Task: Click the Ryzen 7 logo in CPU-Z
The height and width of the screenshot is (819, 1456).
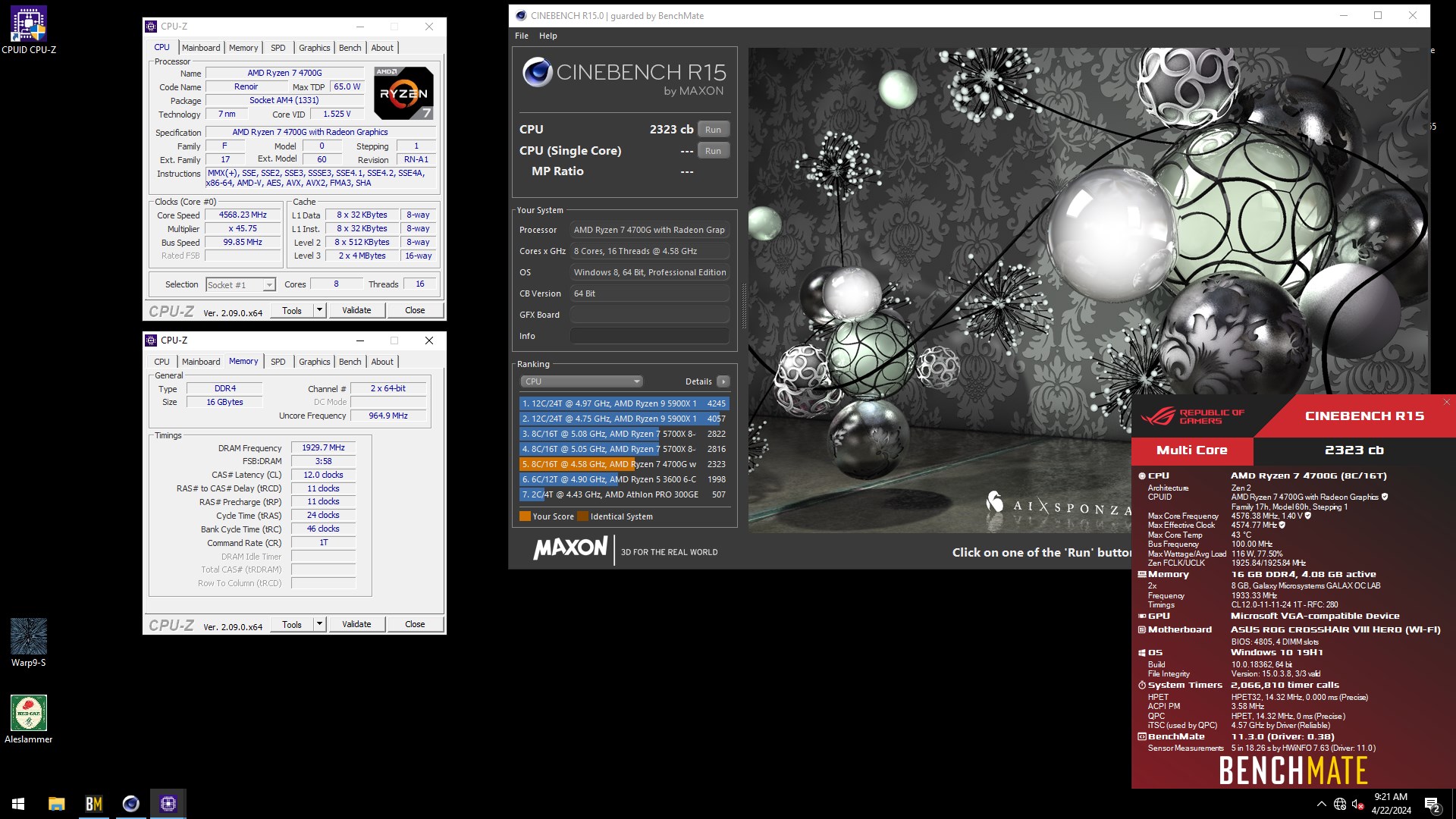Action: pos(403,93)
